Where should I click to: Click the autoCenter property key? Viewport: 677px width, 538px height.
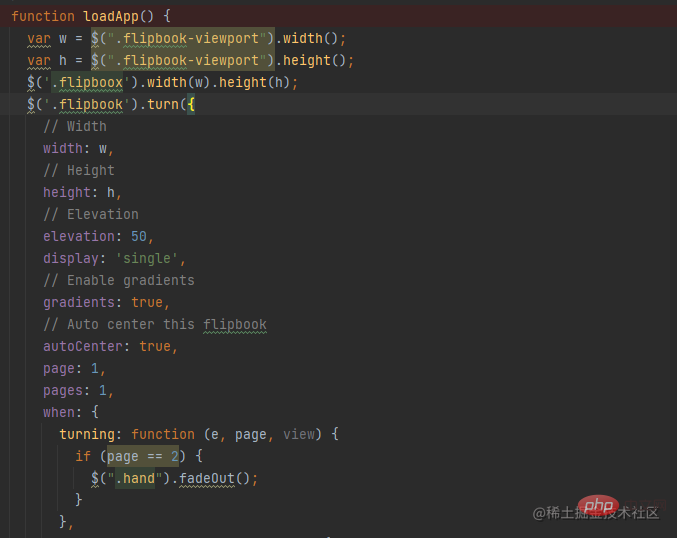[86, 346]
